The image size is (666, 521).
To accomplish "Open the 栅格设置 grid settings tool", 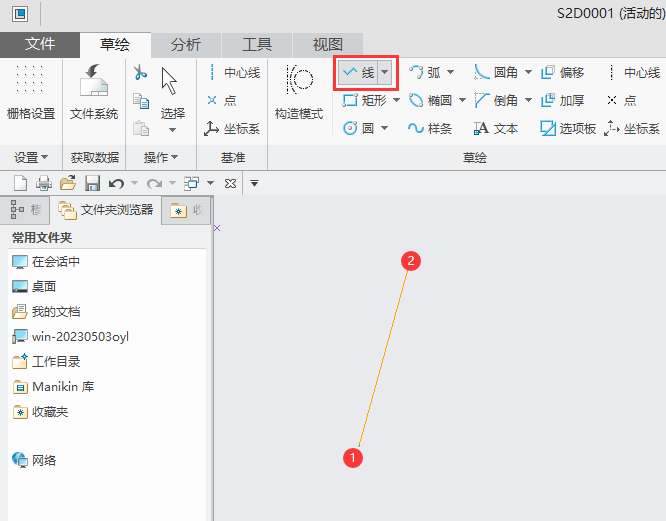I will point(31,92).
